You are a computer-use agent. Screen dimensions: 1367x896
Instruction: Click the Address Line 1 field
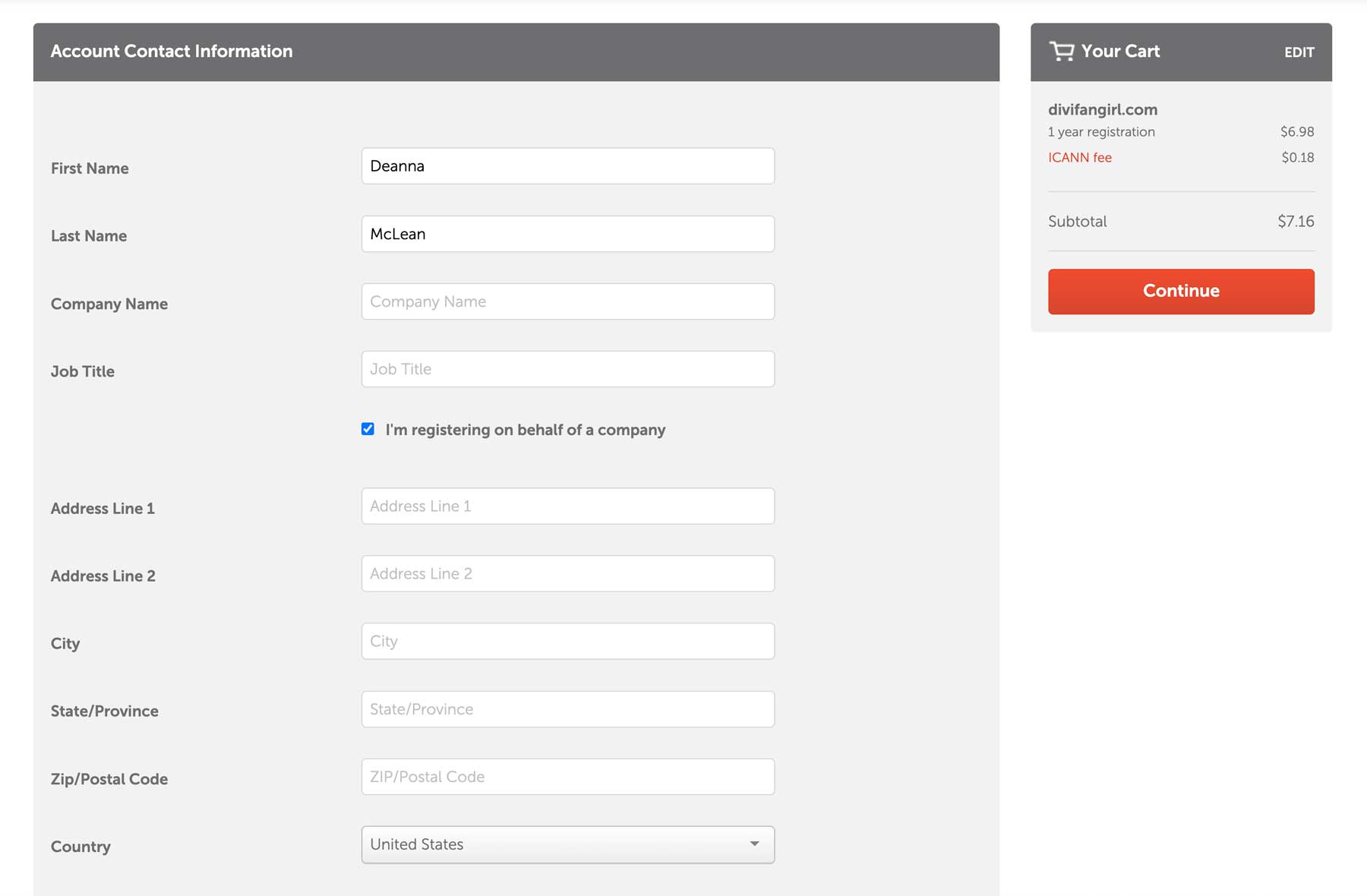(567, 506)
